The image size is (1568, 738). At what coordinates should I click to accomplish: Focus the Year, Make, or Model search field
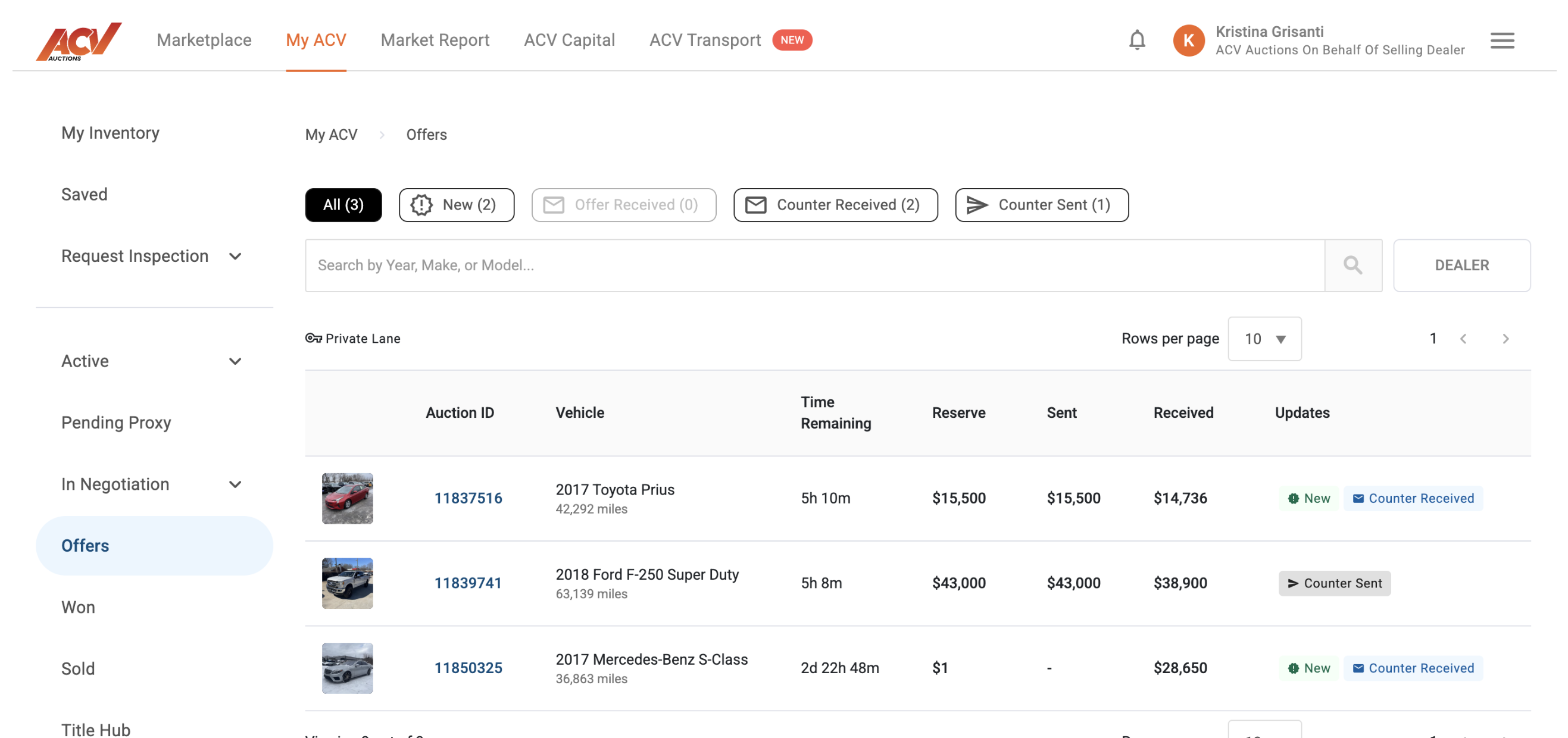pos(814,265)
